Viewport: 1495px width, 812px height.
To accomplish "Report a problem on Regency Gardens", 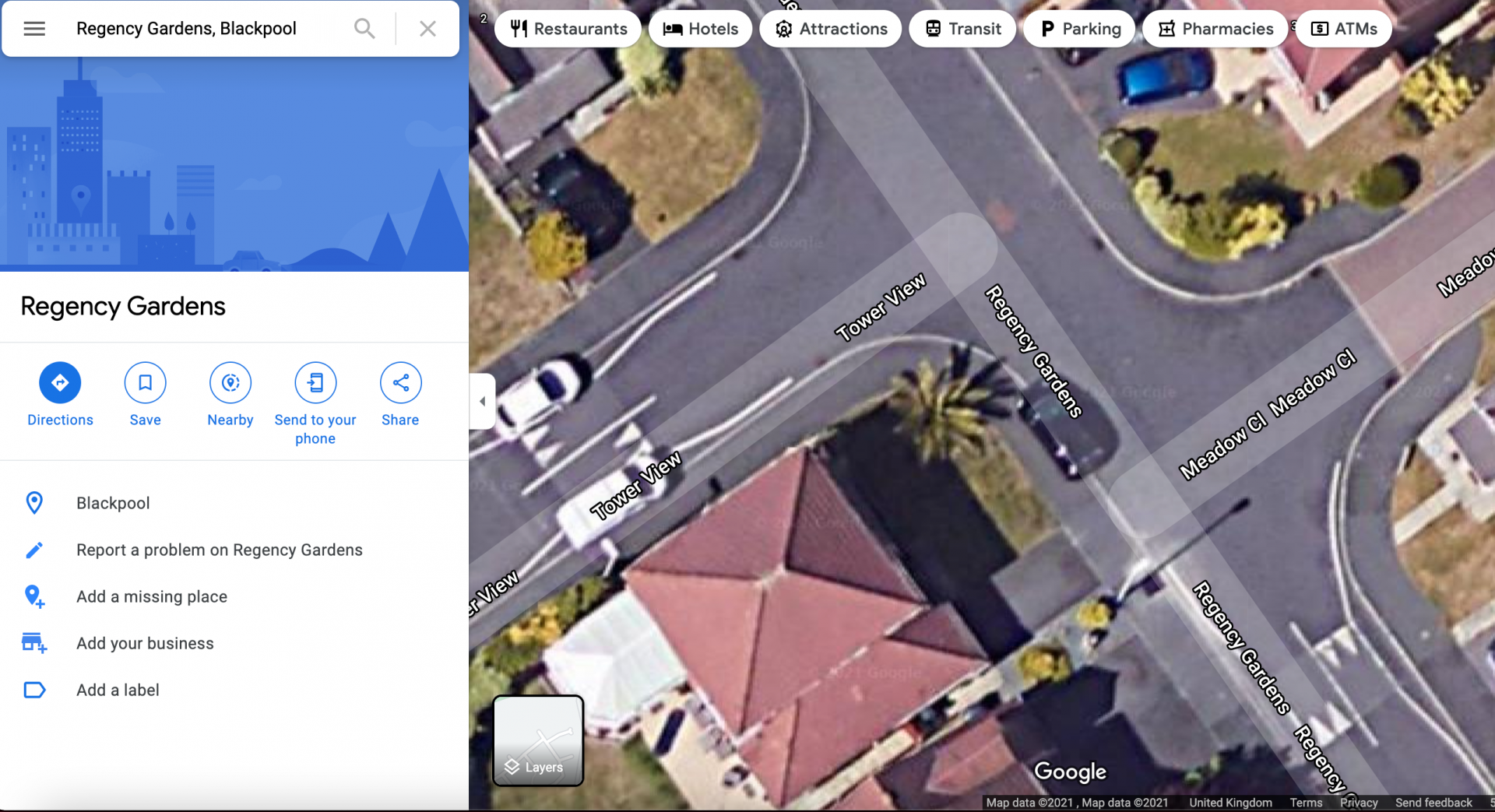I will tap(219, 550).
